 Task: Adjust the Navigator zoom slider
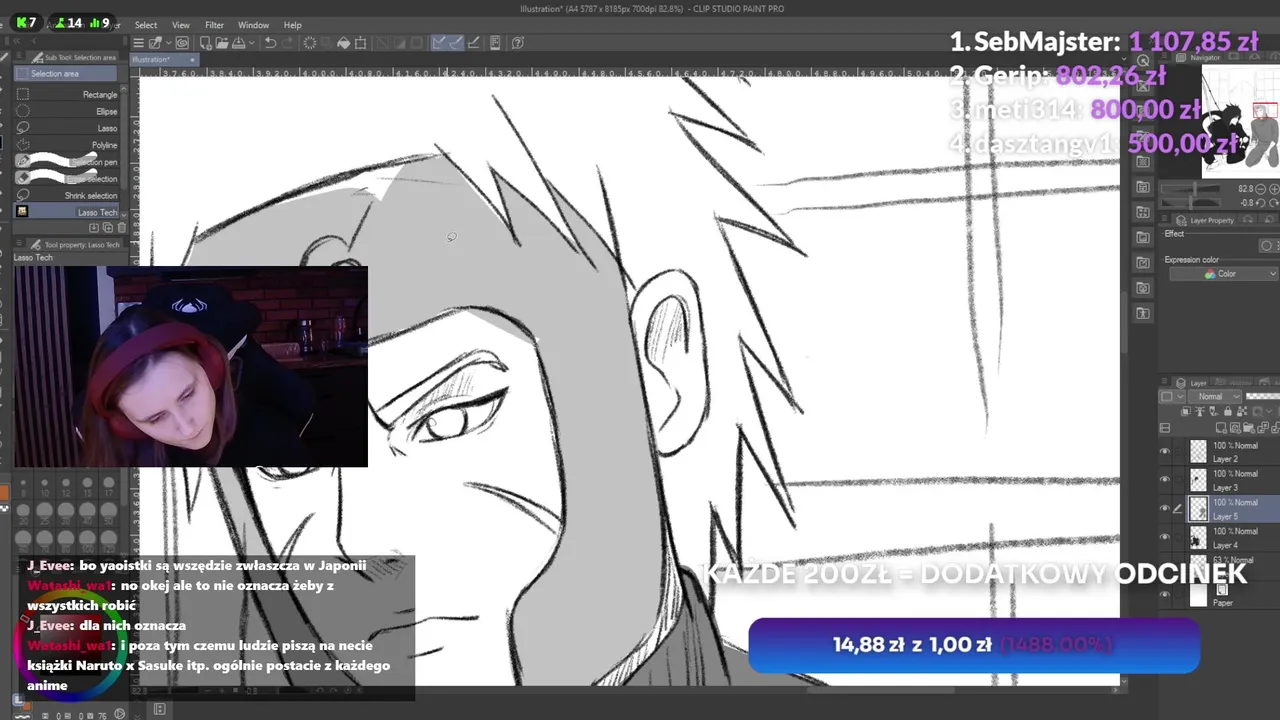[x=1190, y=189]
